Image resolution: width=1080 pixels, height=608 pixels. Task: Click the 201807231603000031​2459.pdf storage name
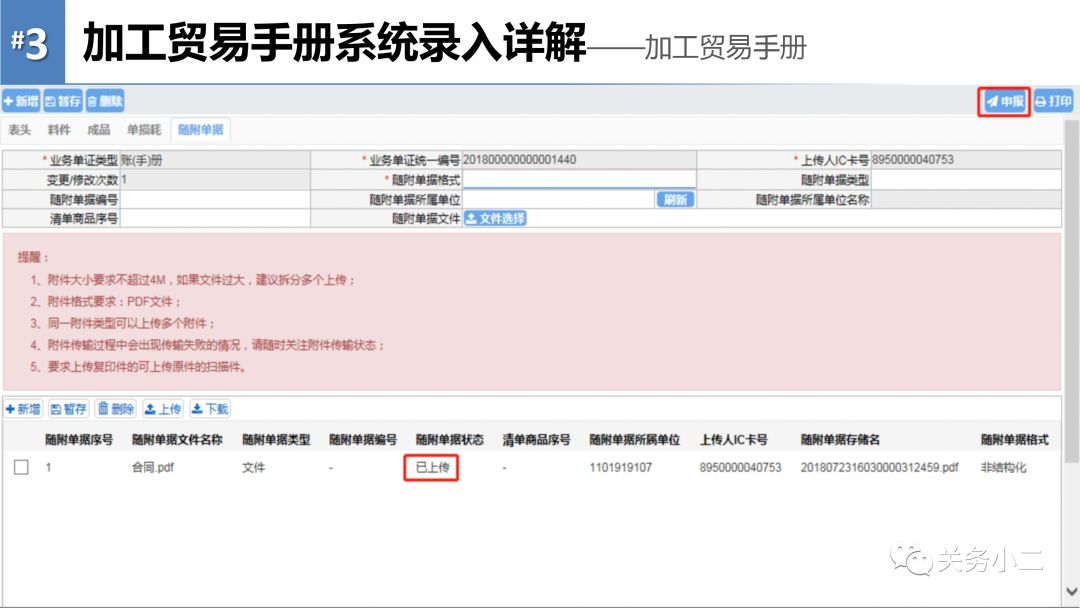point(880,468)
